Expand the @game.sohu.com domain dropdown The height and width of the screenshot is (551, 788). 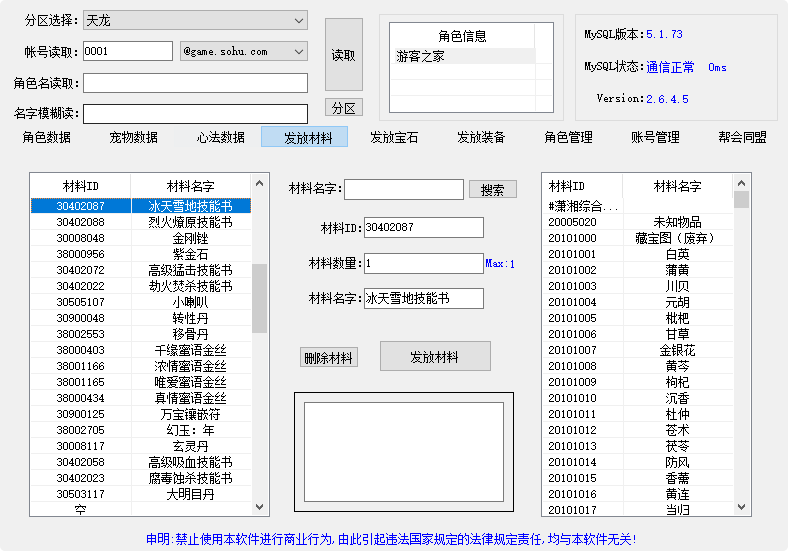point(244,51)
